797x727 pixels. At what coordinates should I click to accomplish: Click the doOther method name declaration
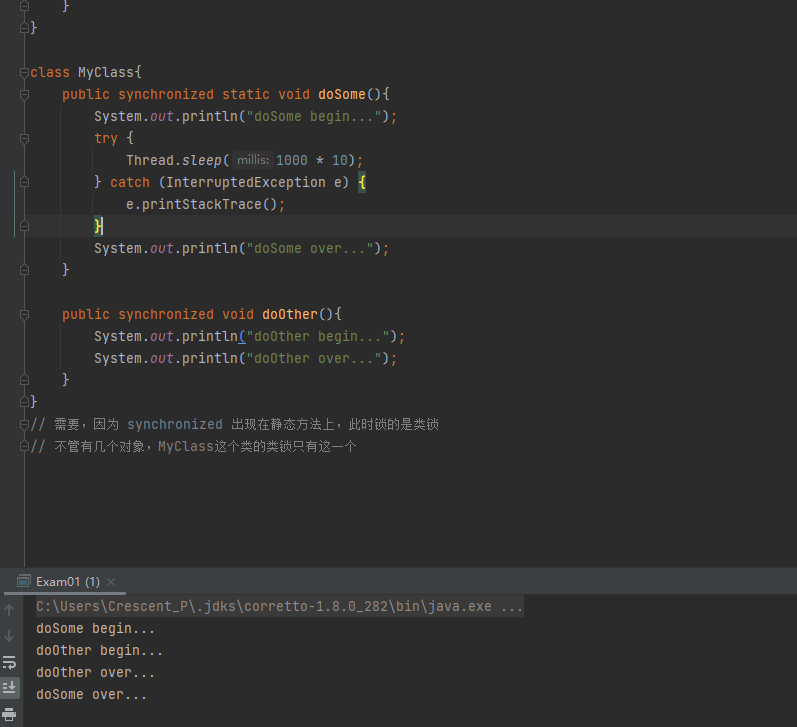pos(290,315)
